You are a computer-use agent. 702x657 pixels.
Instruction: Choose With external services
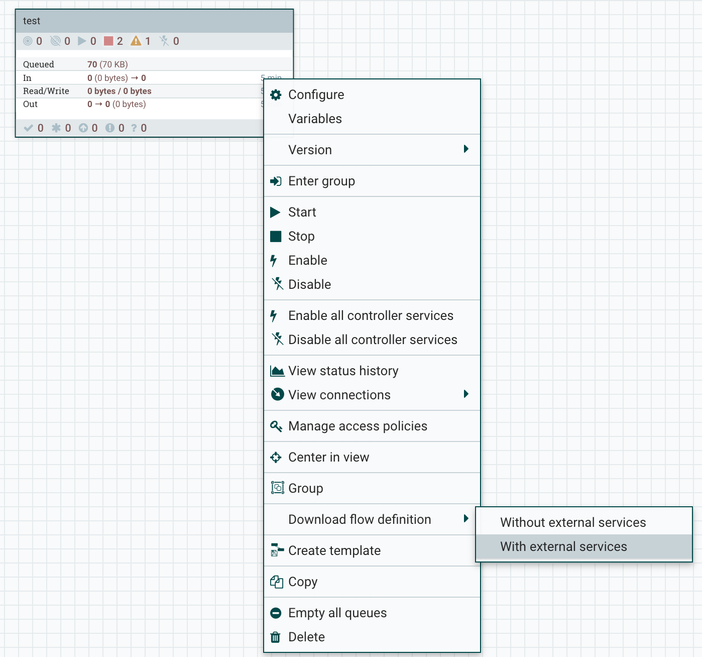tap(584, 546)
